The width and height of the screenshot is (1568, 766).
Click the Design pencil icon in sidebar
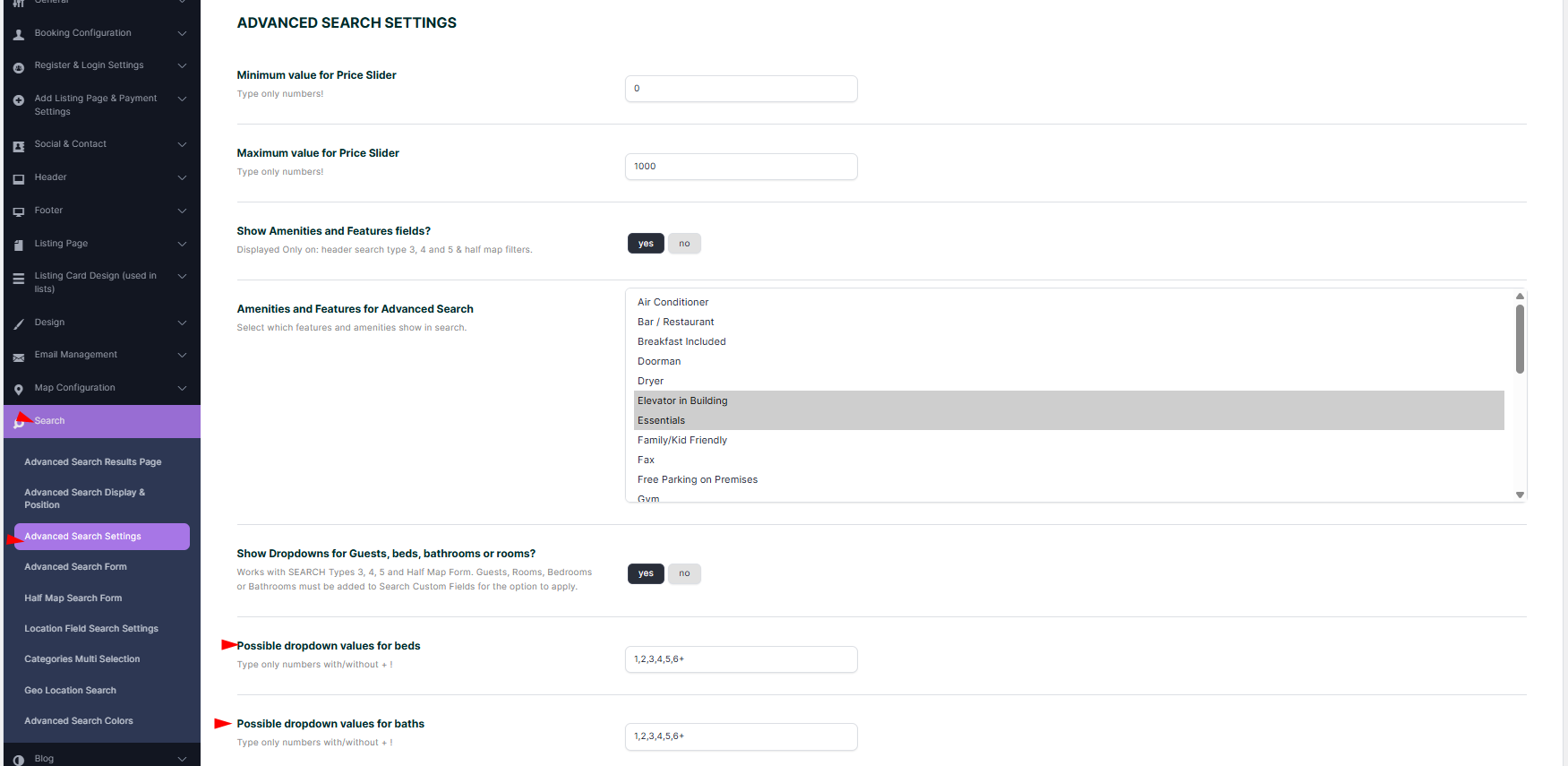[18, 323]
